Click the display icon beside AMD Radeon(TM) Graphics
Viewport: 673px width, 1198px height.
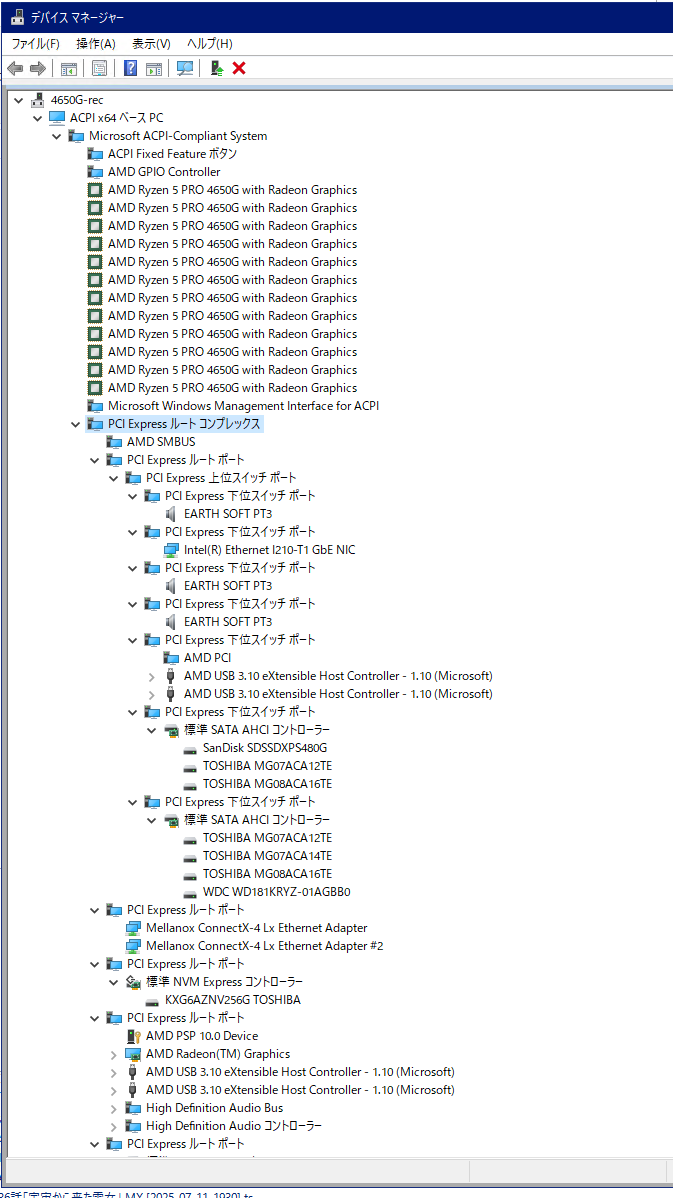133,1054
